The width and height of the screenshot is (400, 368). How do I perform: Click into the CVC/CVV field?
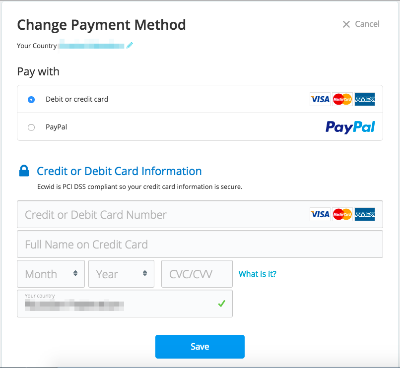coord(197,274)
